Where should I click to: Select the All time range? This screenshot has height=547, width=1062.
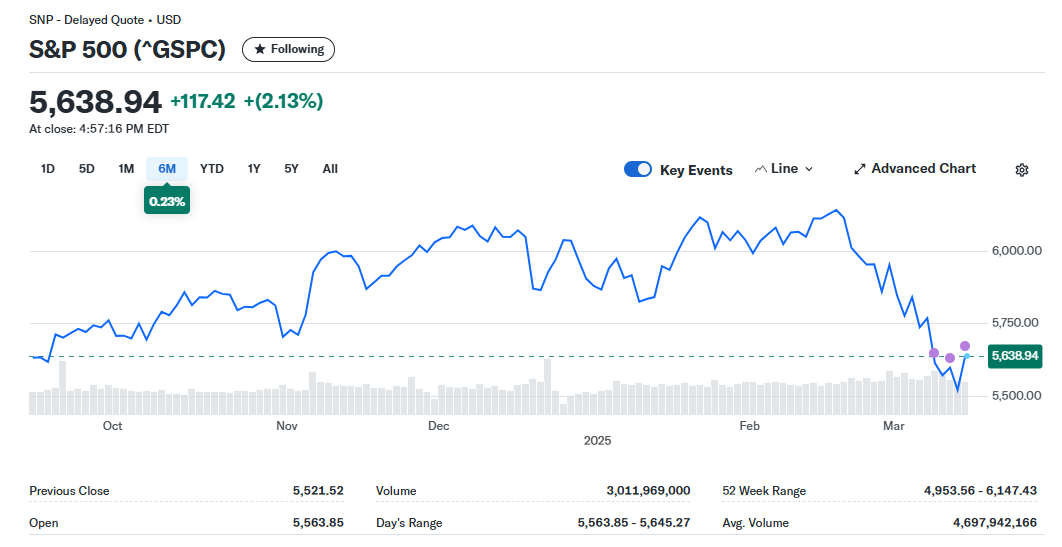pos(330,169)
